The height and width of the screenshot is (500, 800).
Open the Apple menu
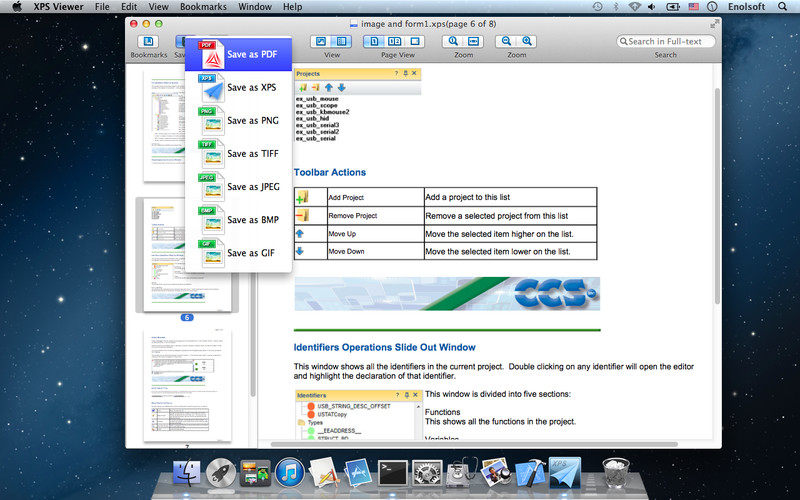point(17,7)
